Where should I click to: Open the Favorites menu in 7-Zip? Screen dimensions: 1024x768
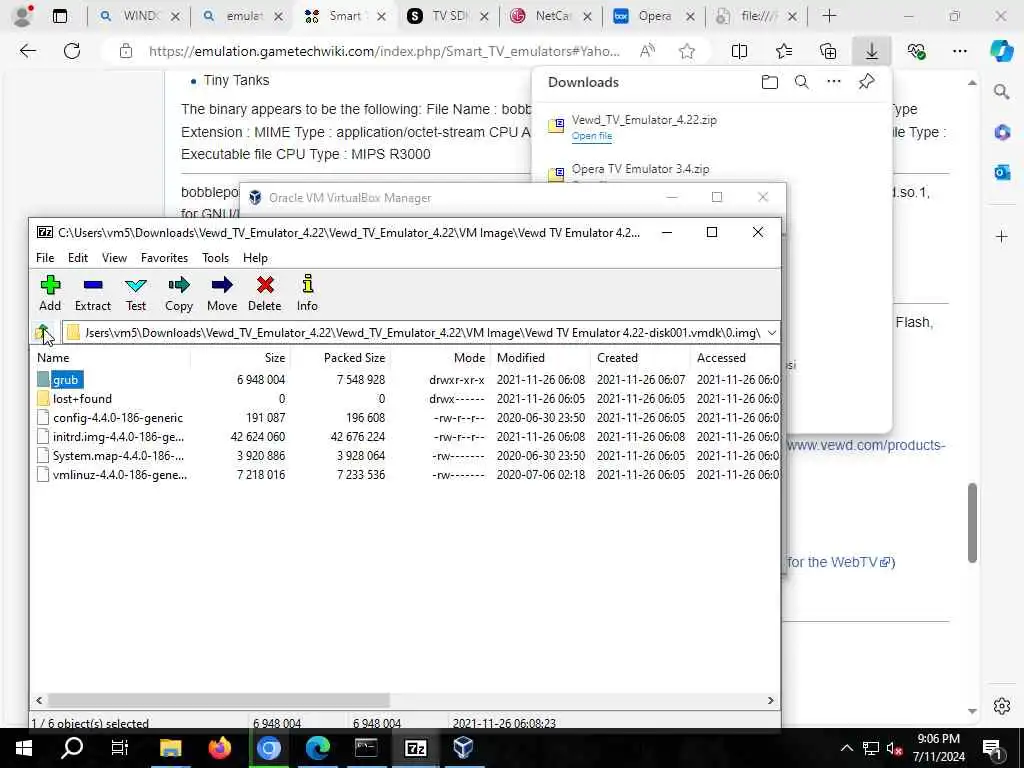click(x=165, y=258)
